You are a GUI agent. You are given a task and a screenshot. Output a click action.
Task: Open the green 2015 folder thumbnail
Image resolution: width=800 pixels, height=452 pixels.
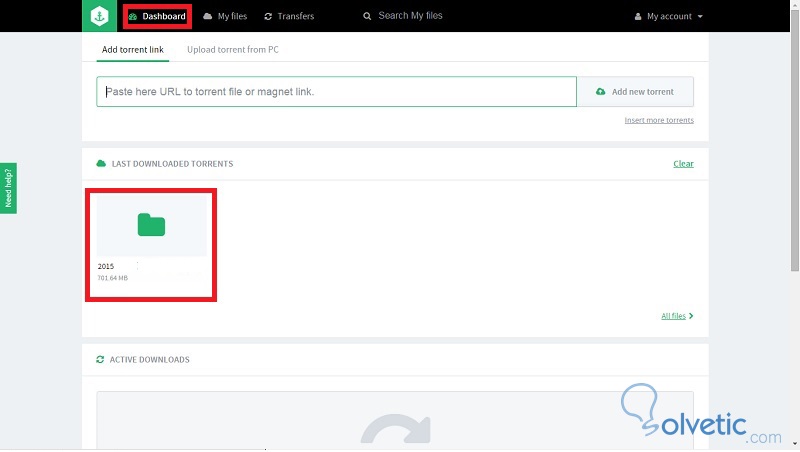coord(152,225)
